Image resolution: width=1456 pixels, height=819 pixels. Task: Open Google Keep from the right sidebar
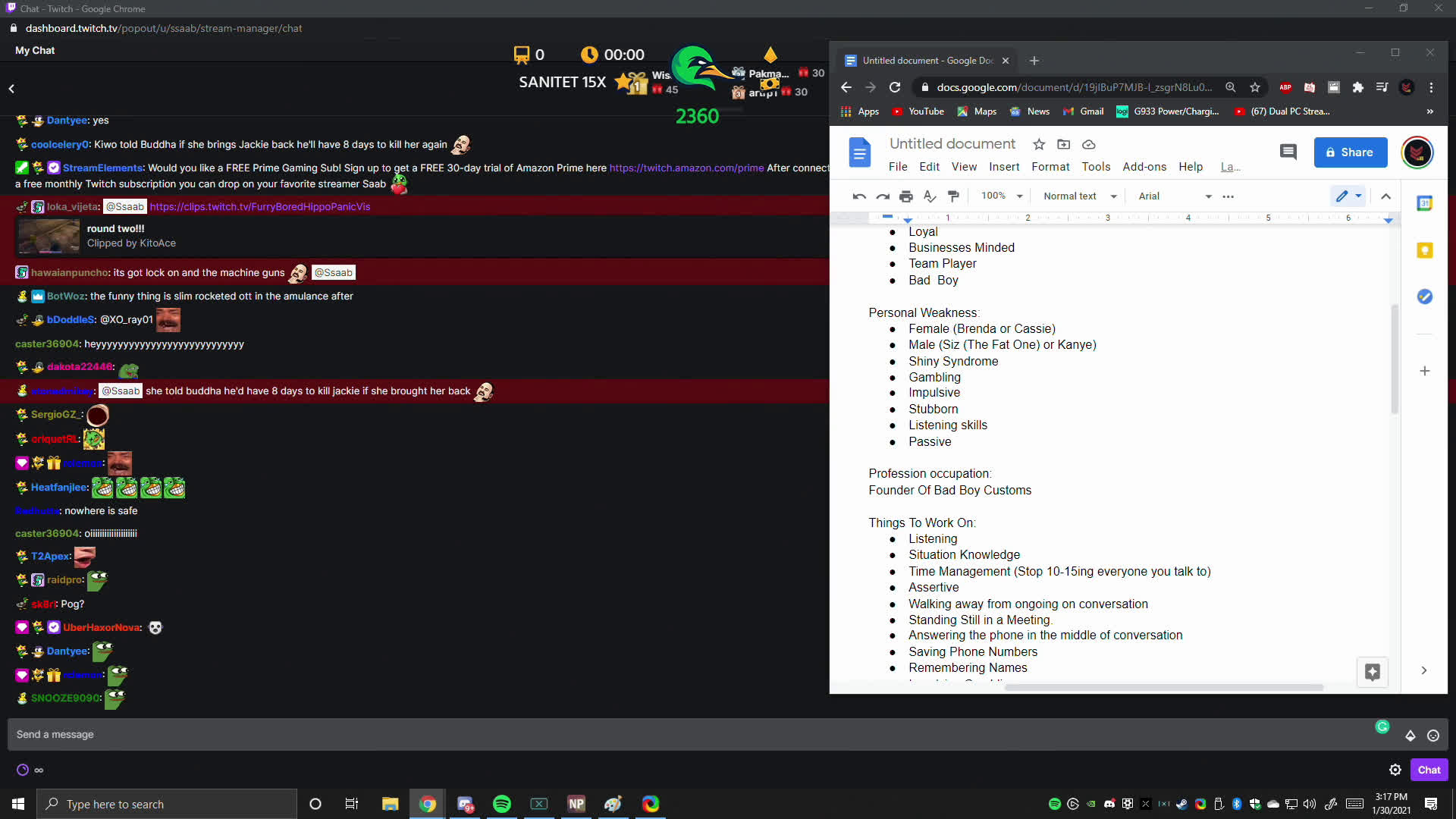1426,249
